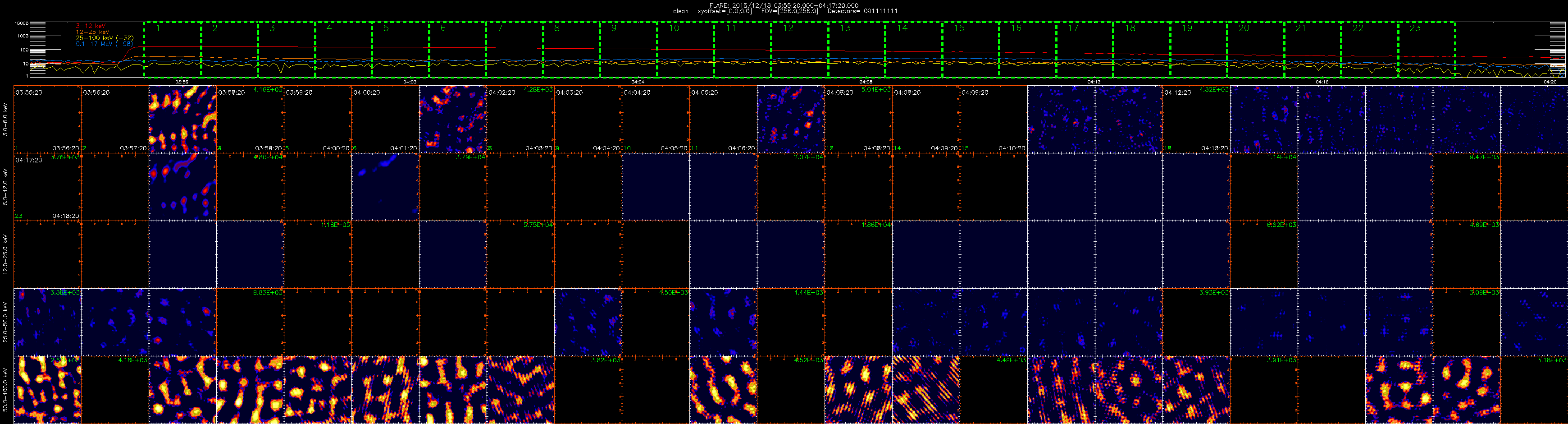Click the 04:20 tick on the time axis

[1550, 82]
